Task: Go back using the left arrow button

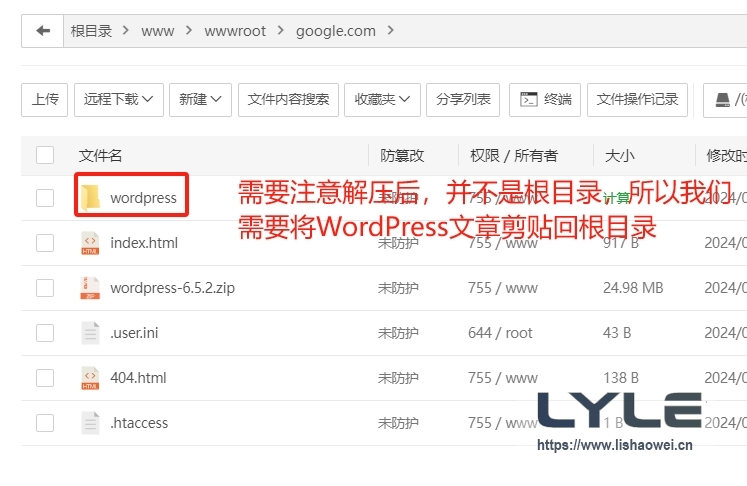Action: pyautogui.click(x=43, y=31)
